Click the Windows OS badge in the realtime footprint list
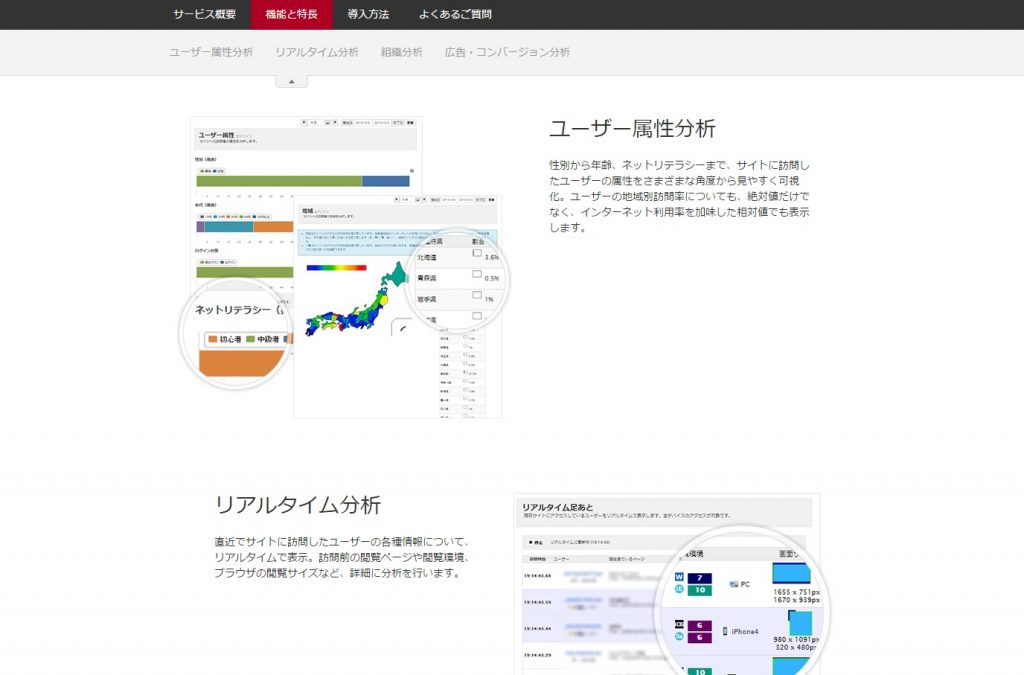Image resolution: width=1024 pixels, height=675 pixels. click(x=678, y=577)
